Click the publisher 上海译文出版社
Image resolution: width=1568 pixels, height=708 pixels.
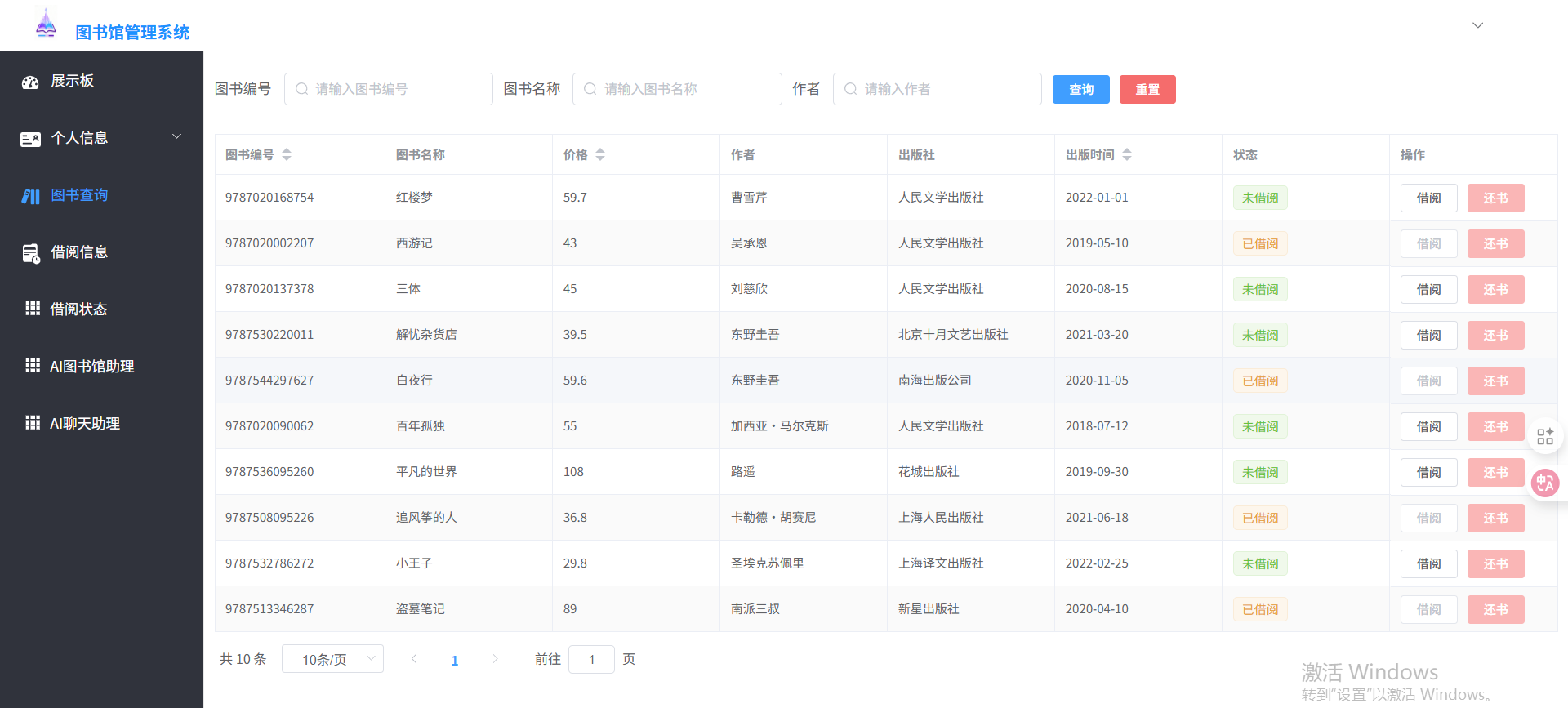coord(941,563)
